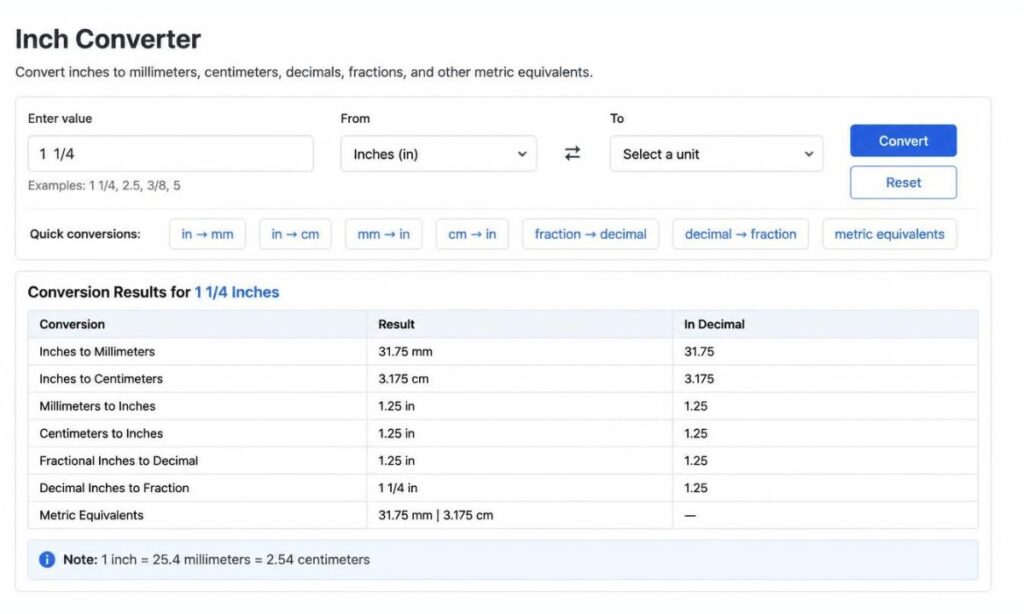Click the Convert button
This screenshot has height=614, width=1024.
(903, 141)
